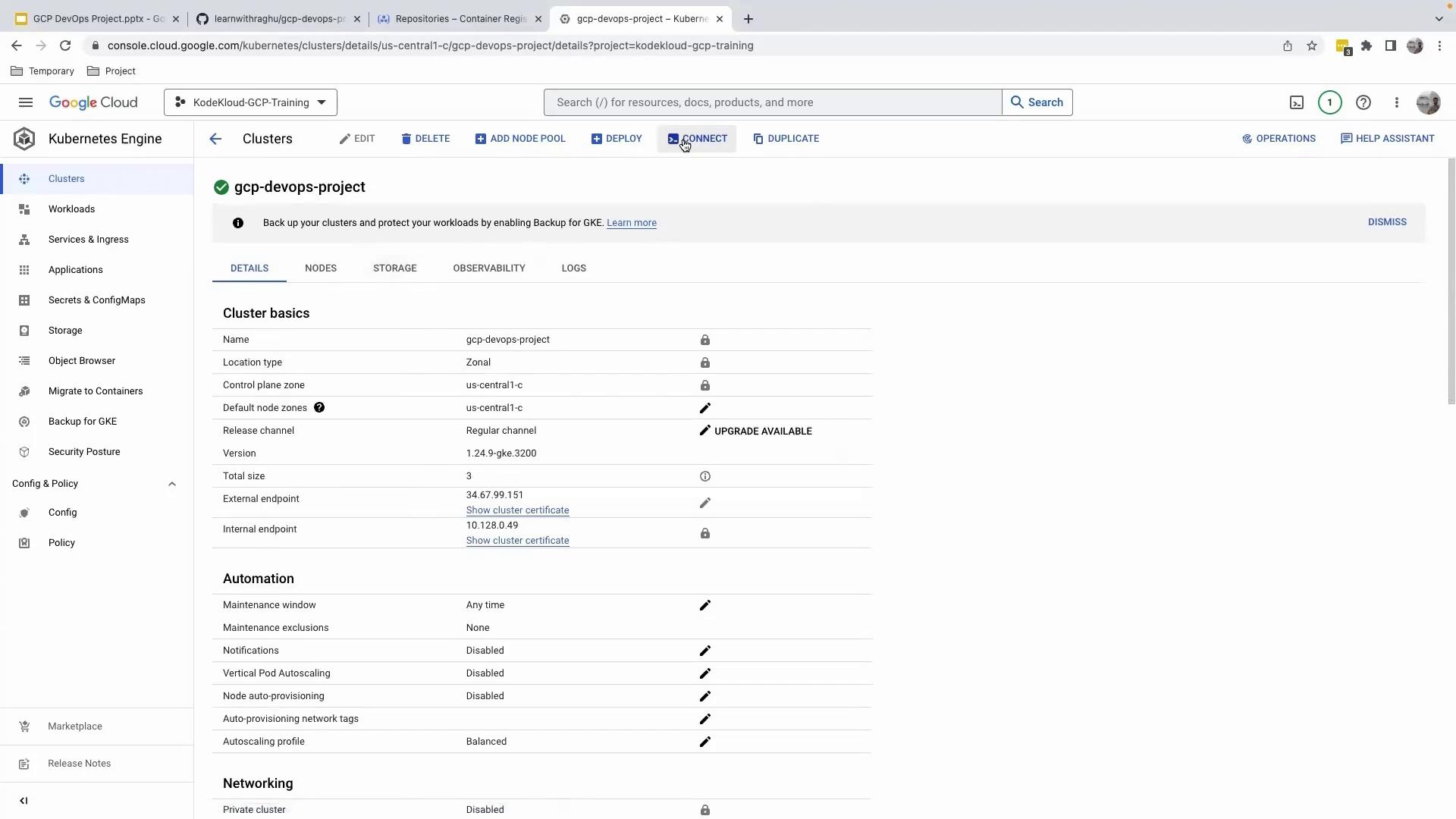
Task: Collapse the left sidebar panel
Action: [x=24, y=801]
